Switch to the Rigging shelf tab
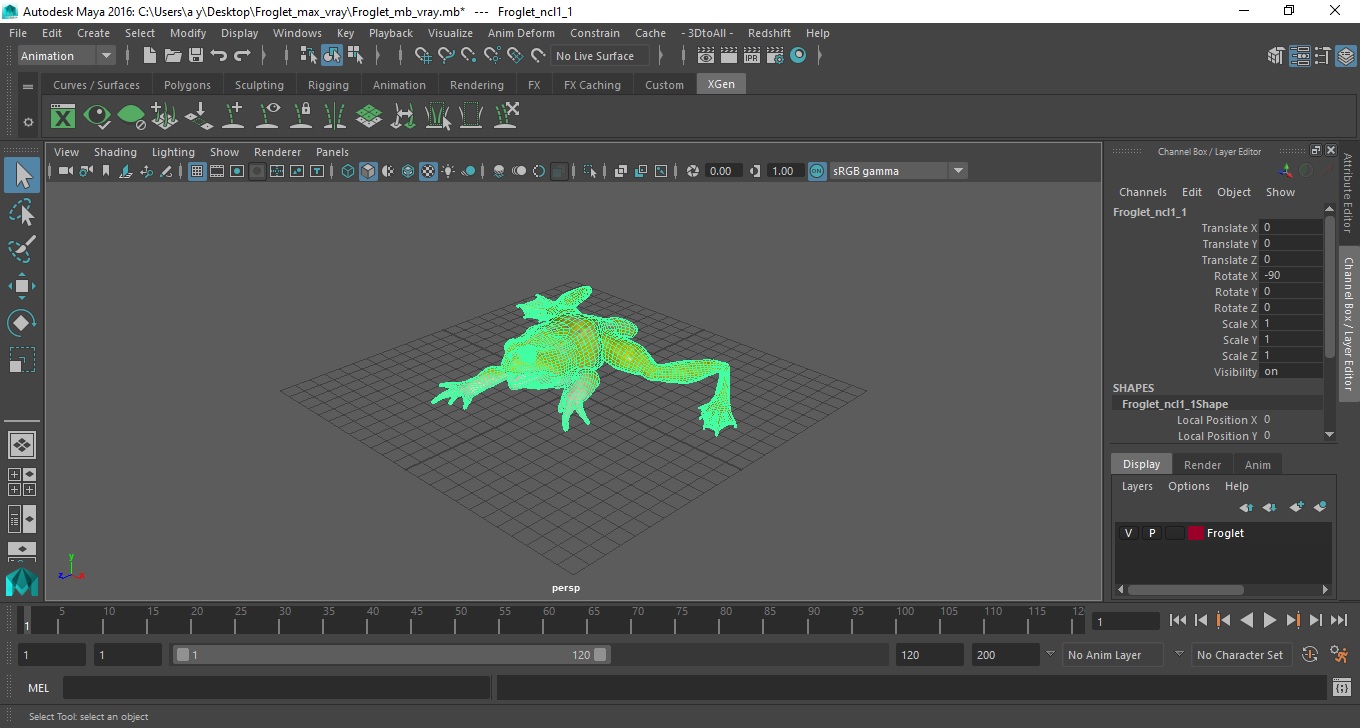The height and width of the screenshot is (728, 1360). point(328,85)
